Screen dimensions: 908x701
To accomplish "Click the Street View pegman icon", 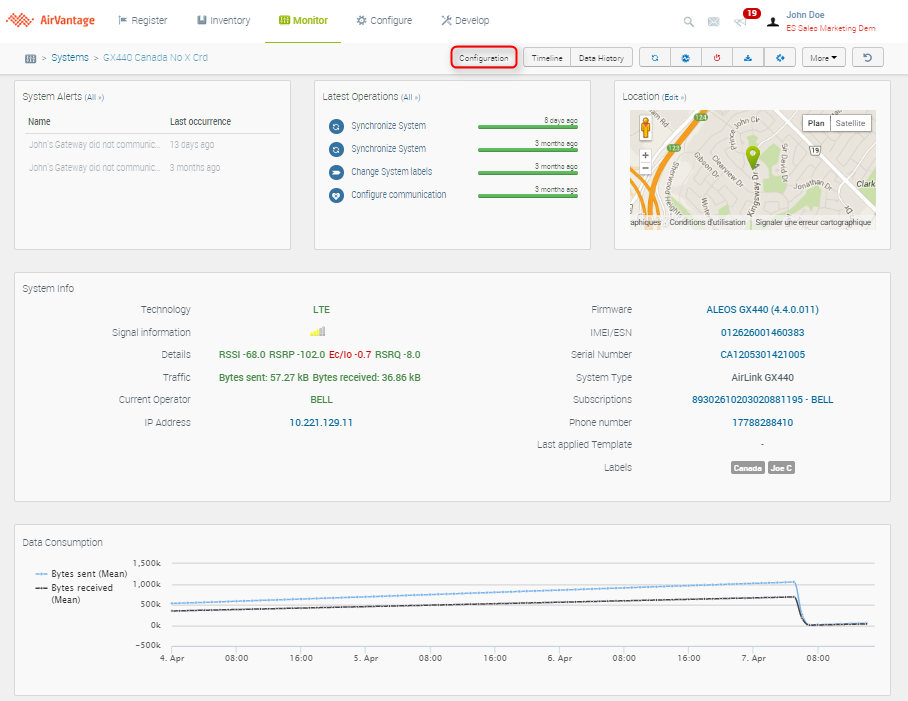I will coord(646,127).
